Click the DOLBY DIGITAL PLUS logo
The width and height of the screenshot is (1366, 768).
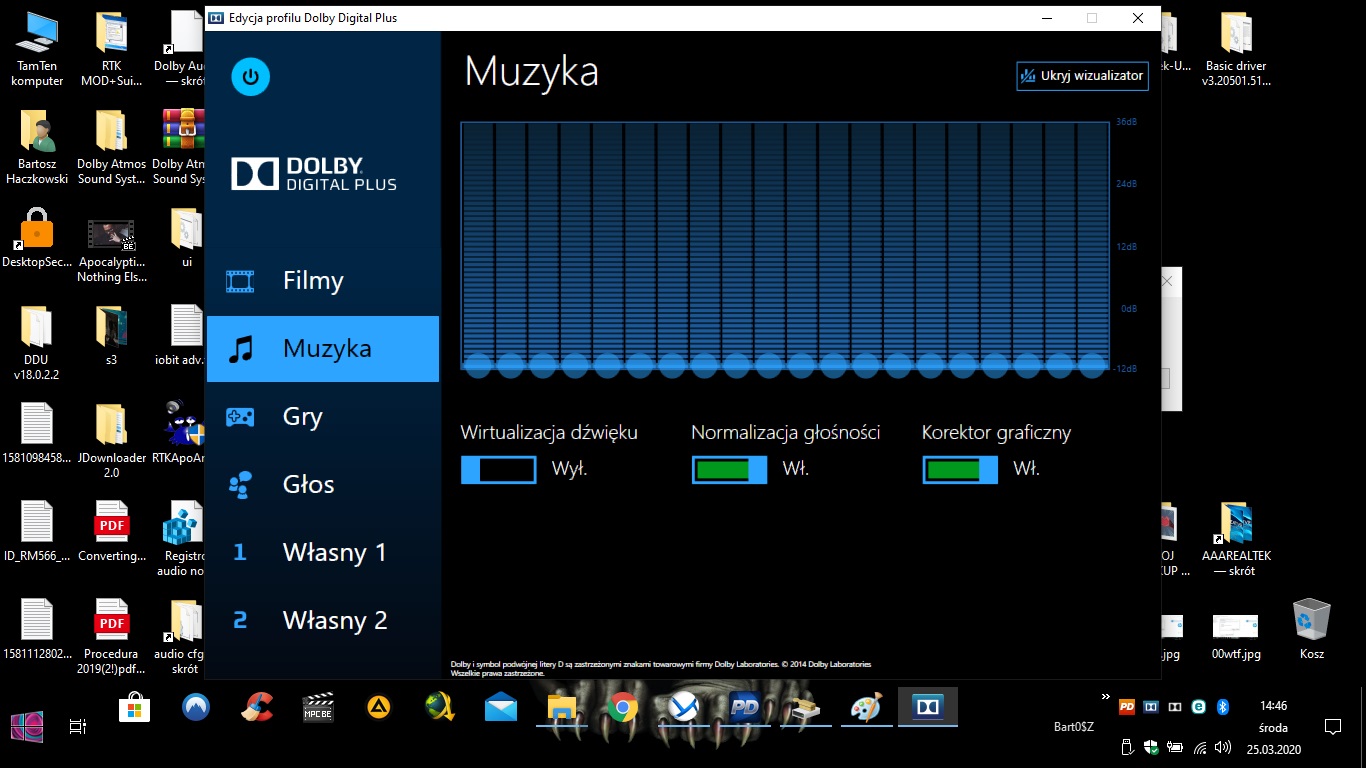pyautogui.click(x=314, y=173)
